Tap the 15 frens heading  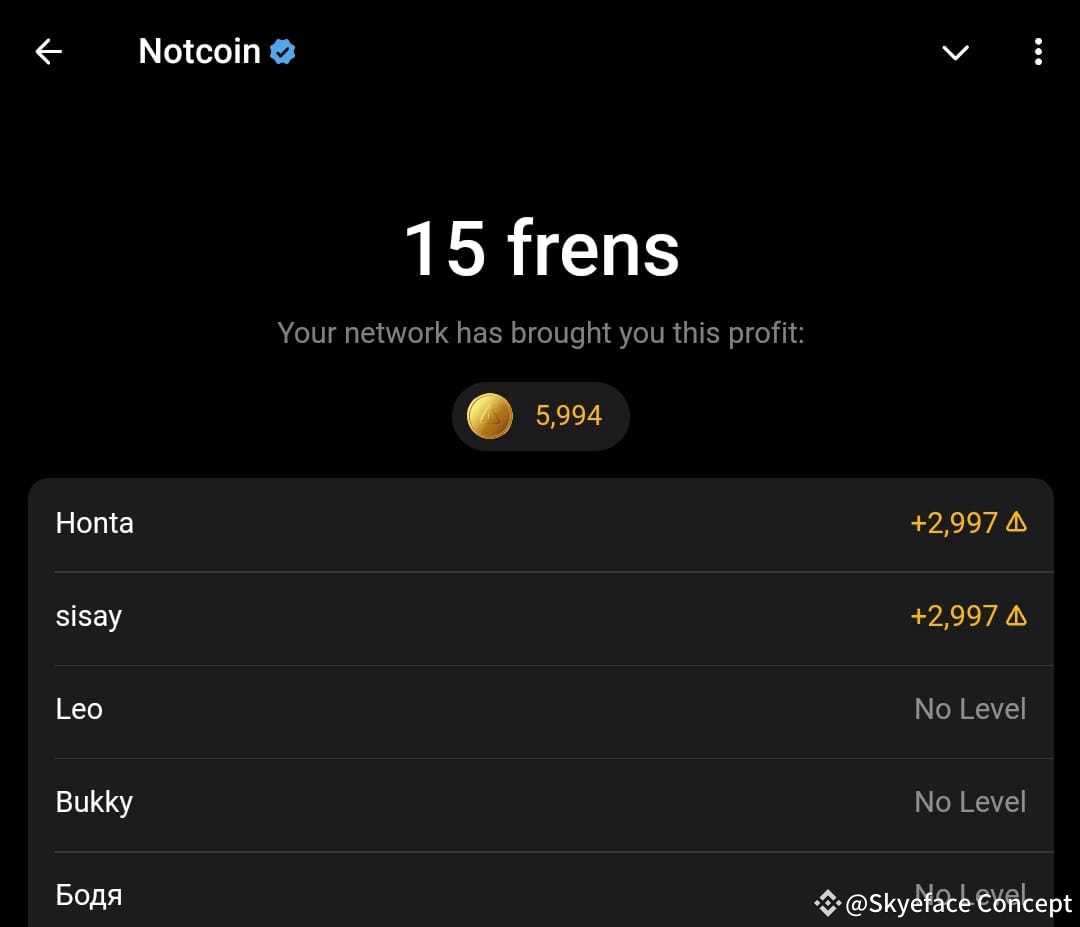click(541, 248)
